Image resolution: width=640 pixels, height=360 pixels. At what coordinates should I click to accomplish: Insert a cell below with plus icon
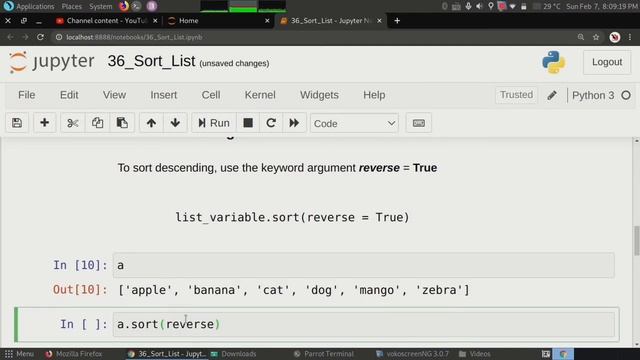pyautogui.click(x=44, y=123)
